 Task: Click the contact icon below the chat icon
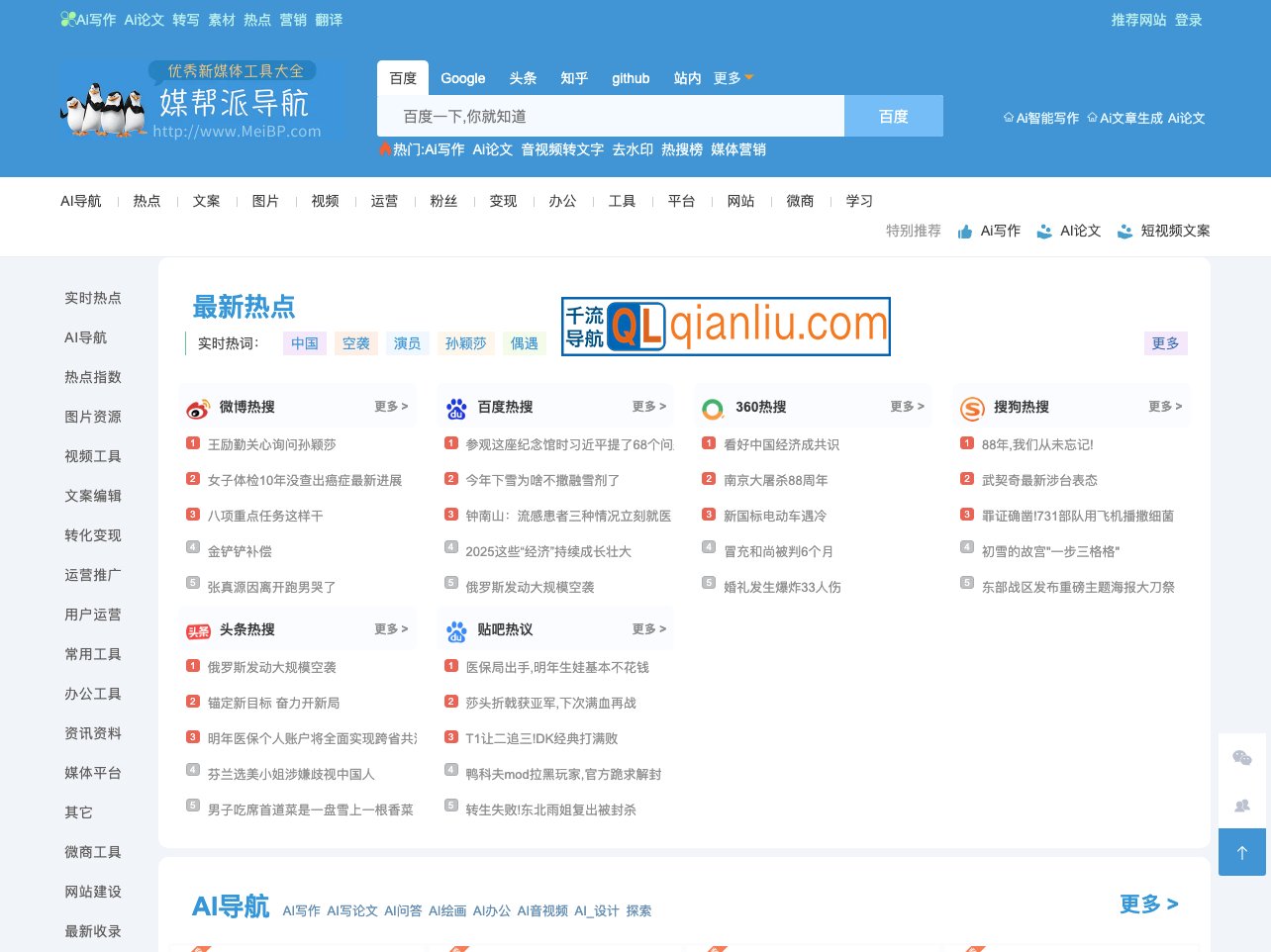(1241, 805)
